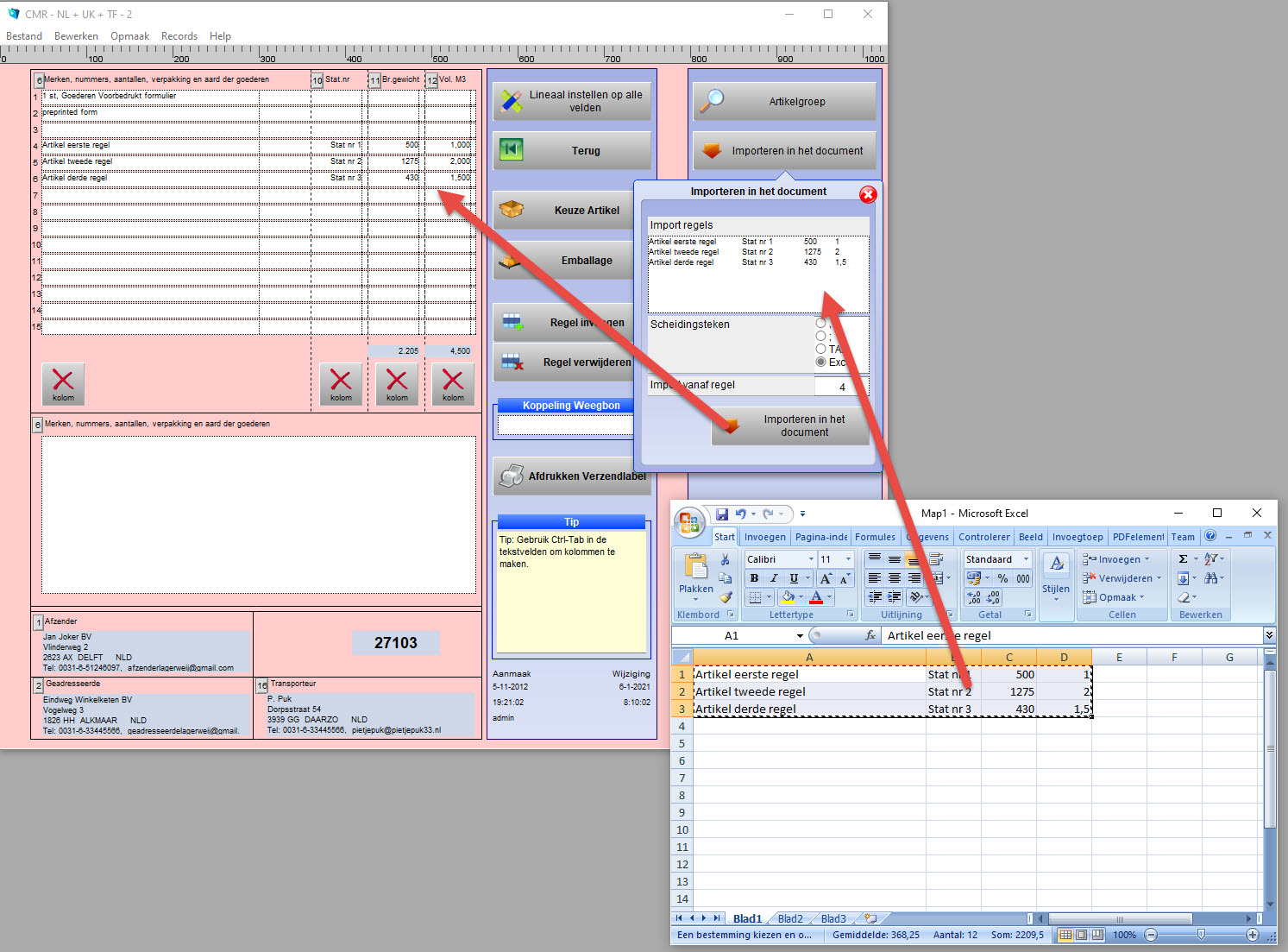The width and height of the screenshot is (1288, 952).
Task: Click the Regel invoegen icon
Action: (x=512, y=322)
